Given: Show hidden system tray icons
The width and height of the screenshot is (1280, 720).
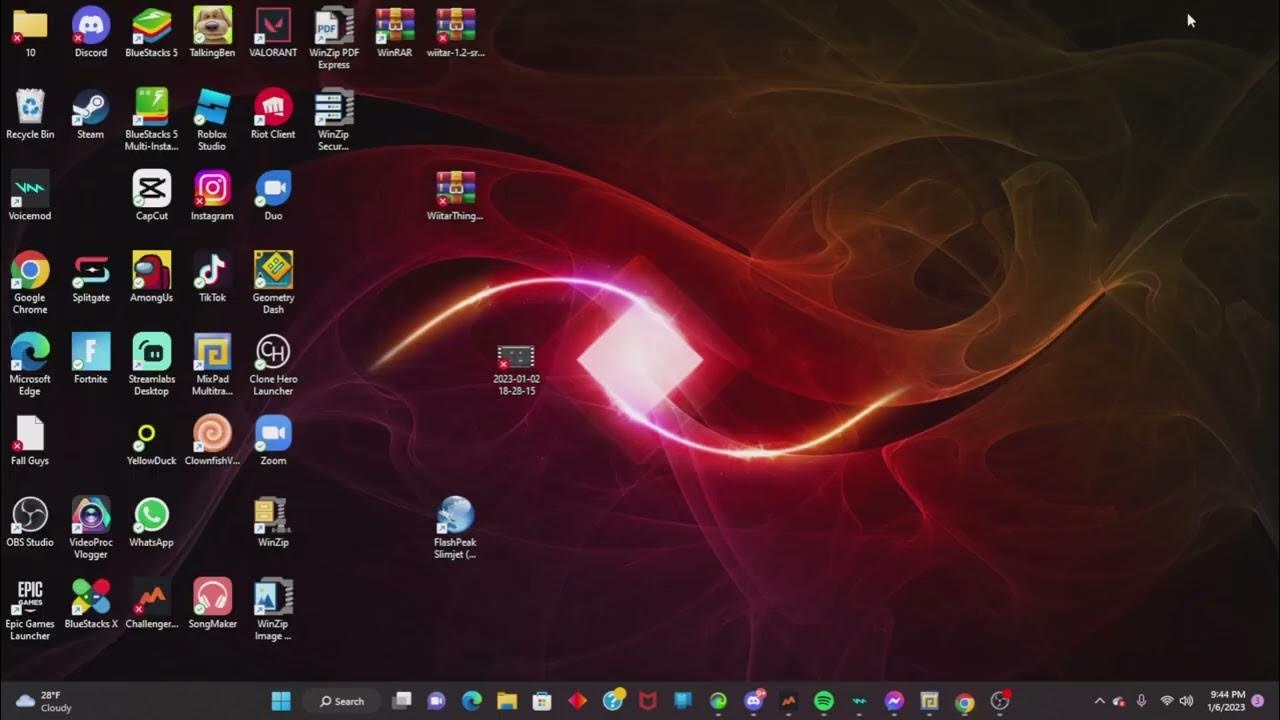Looking at the screenshot, I should click(x=1099, y=701).
